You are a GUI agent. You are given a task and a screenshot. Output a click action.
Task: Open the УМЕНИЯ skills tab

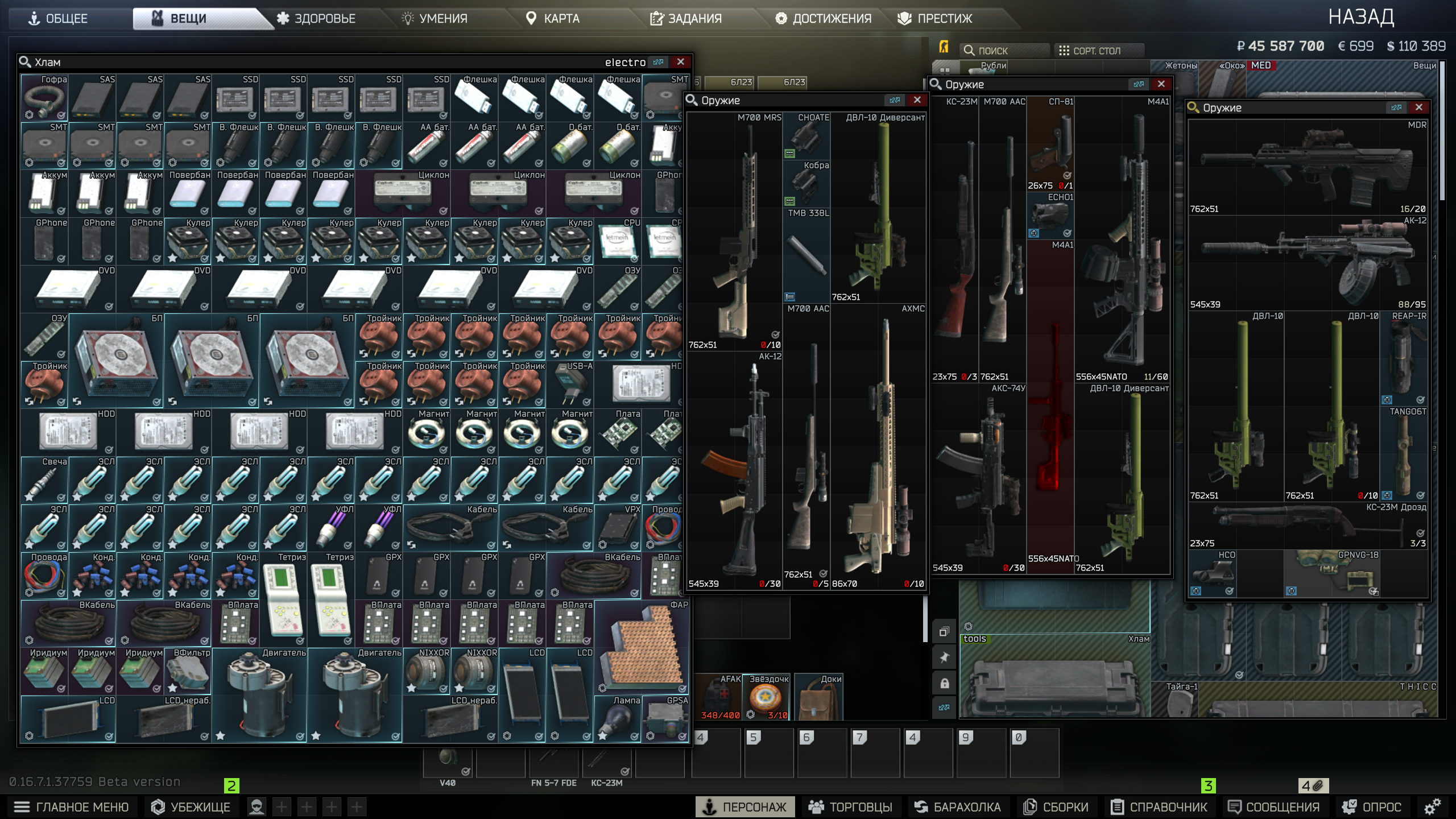tap(435, 18)
